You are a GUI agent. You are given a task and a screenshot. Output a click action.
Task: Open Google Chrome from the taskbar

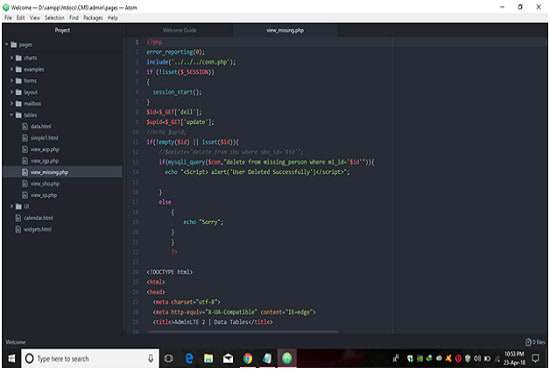coord(248,358)
